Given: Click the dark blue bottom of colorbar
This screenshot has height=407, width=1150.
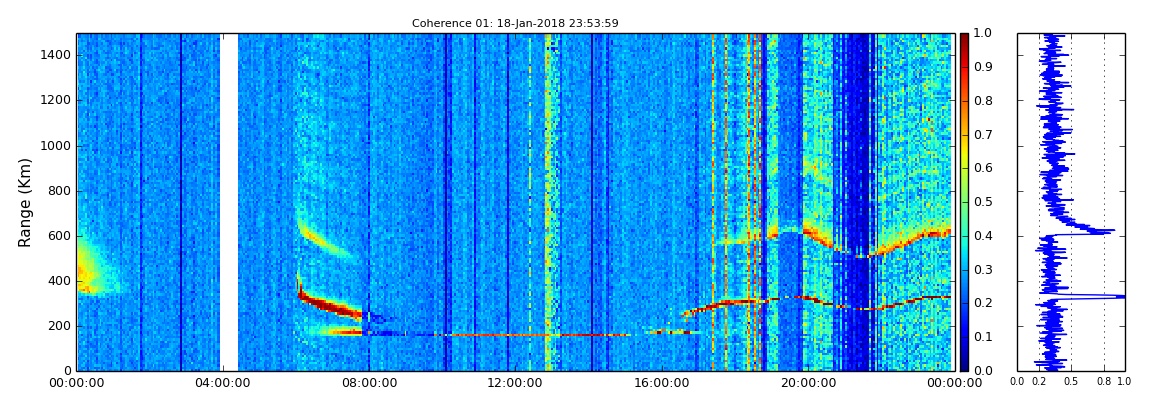Looking at the screenshot, I should click(964, 363).
